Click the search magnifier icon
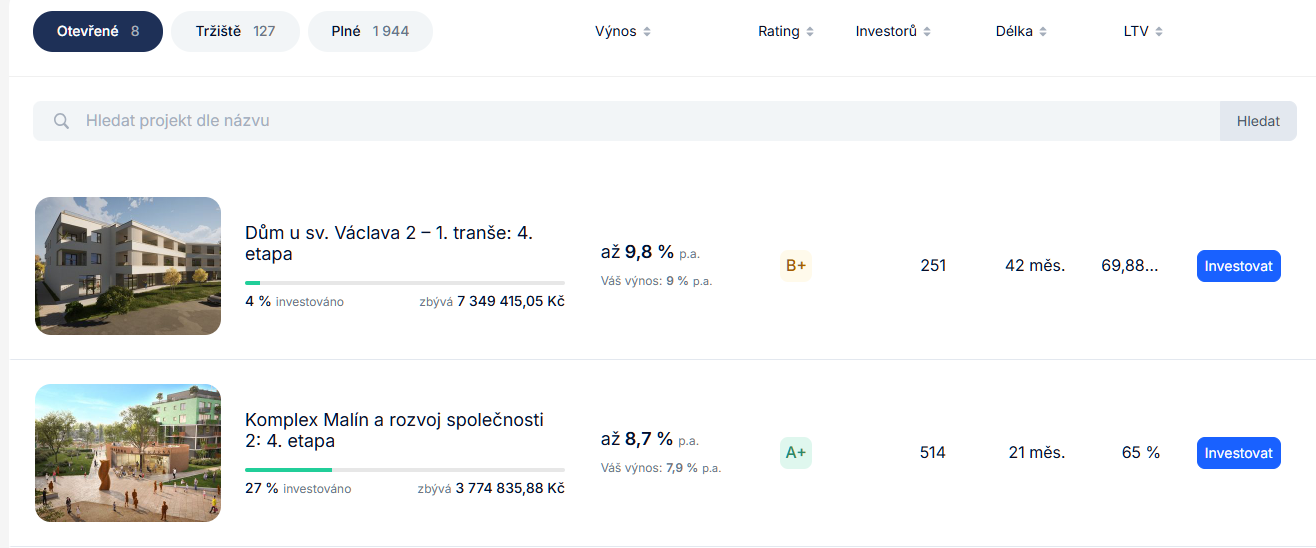Screen dimensions: 1316x548 point(61,121)
